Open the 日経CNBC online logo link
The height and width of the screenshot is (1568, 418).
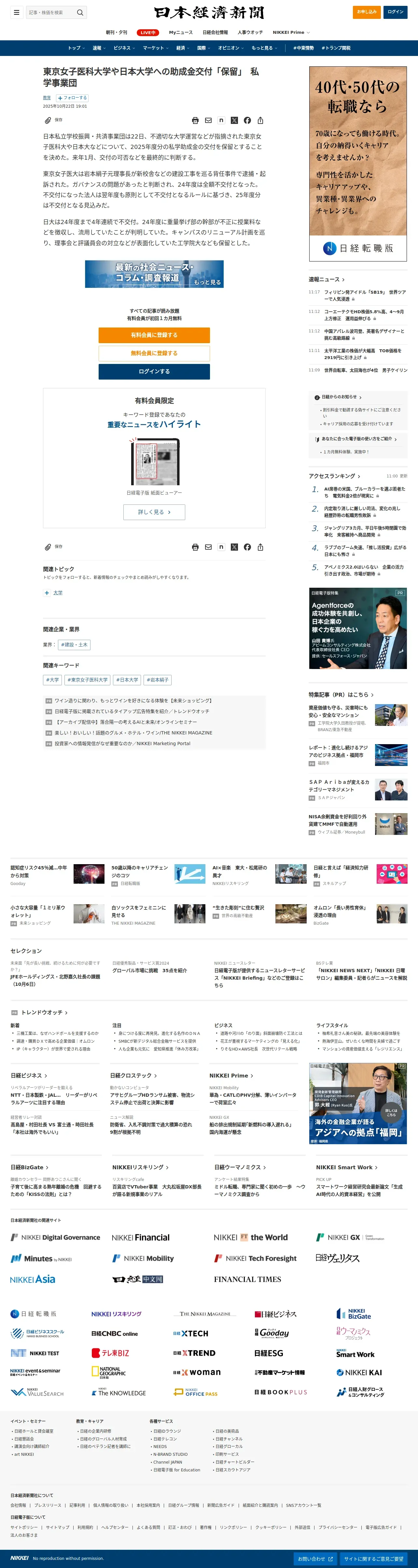pyautogui.click(x=115, y=1333)
